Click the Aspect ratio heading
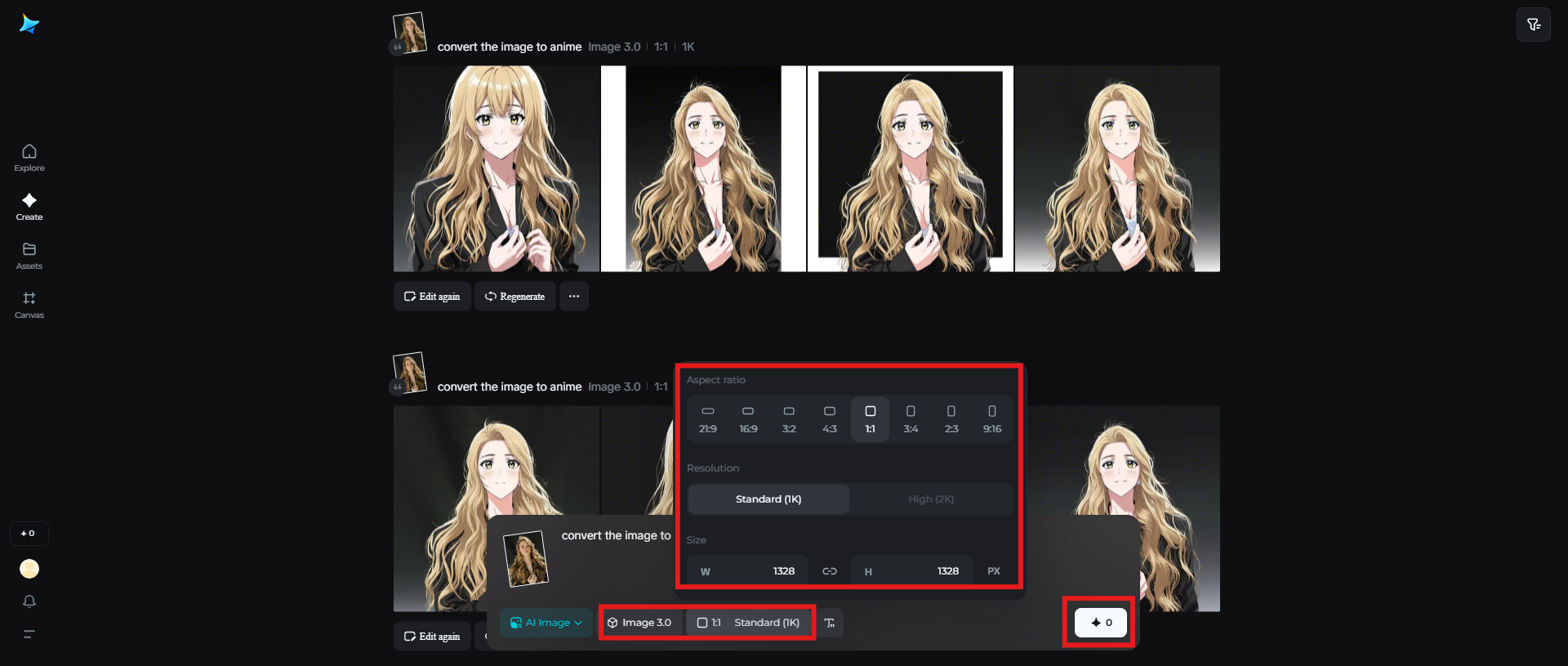 (716, 380)
